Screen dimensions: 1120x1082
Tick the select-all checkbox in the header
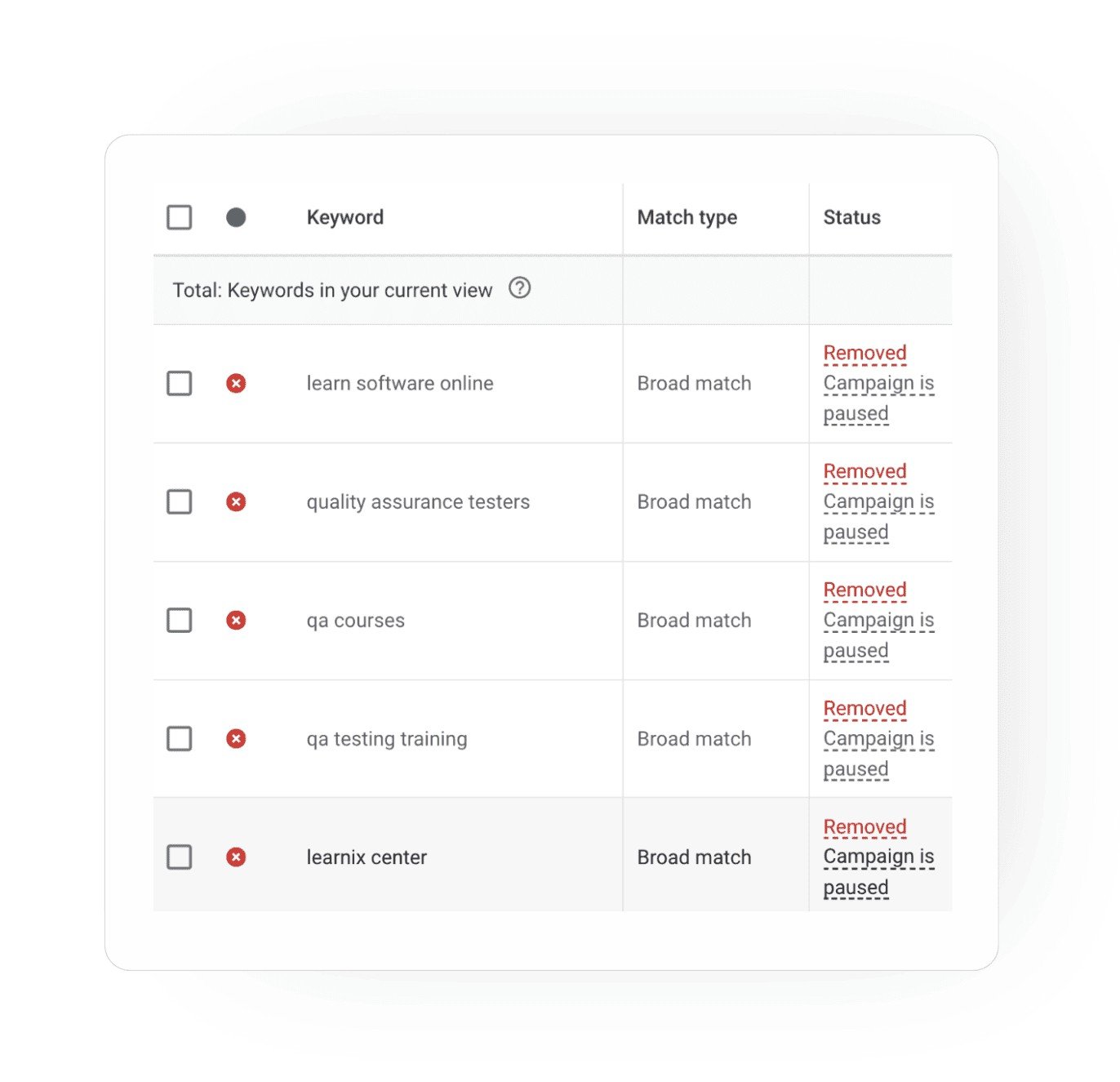pos(180,217)
